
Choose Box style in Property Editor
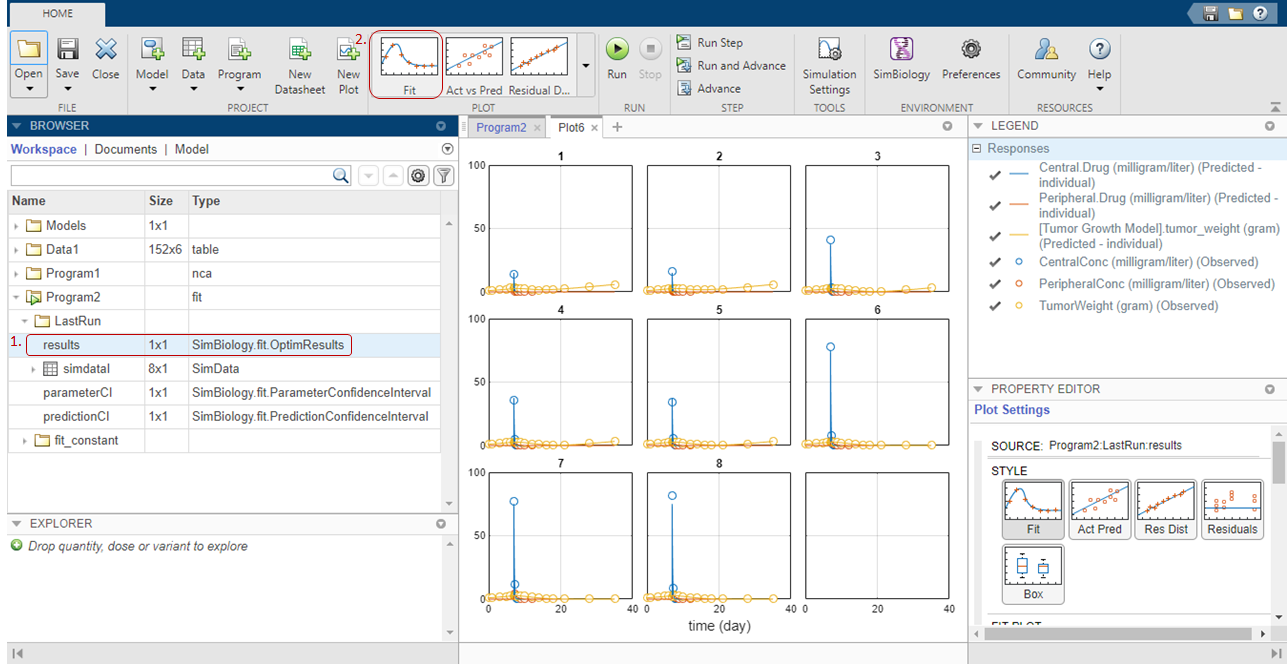coord(1033,575)
